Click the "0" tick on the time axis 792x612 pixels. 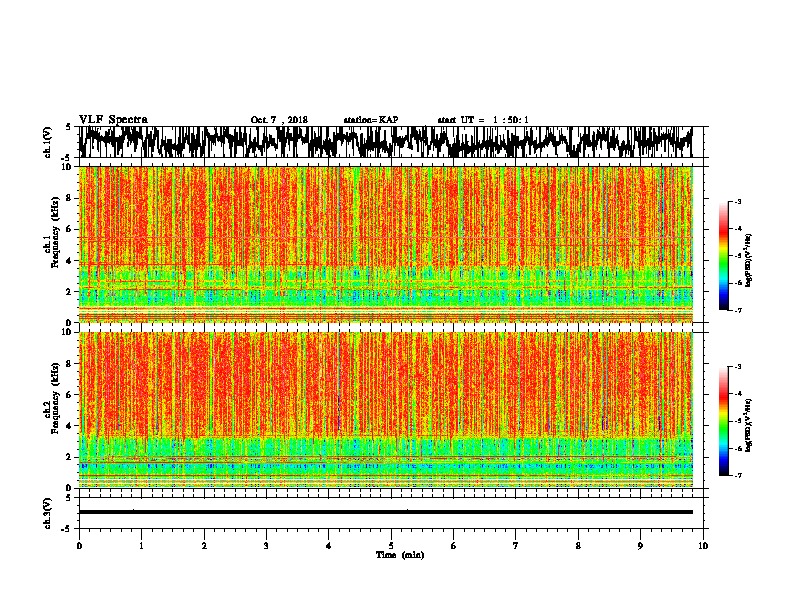click(79, 546)
